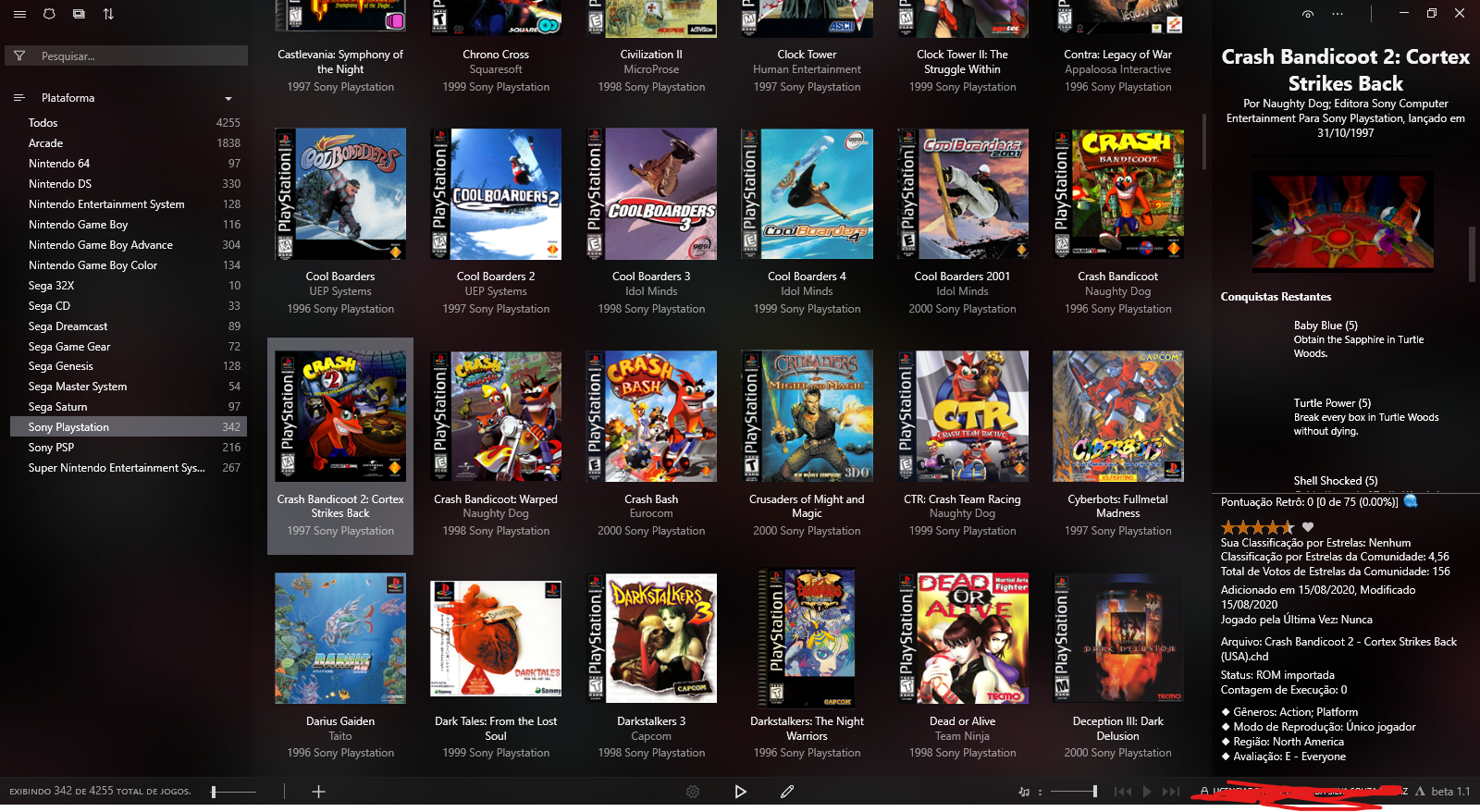The width and height of the screenshot is (1480, 812).
Task: Select Nintendo Game Boy Color platform
Action: point(129,265)
